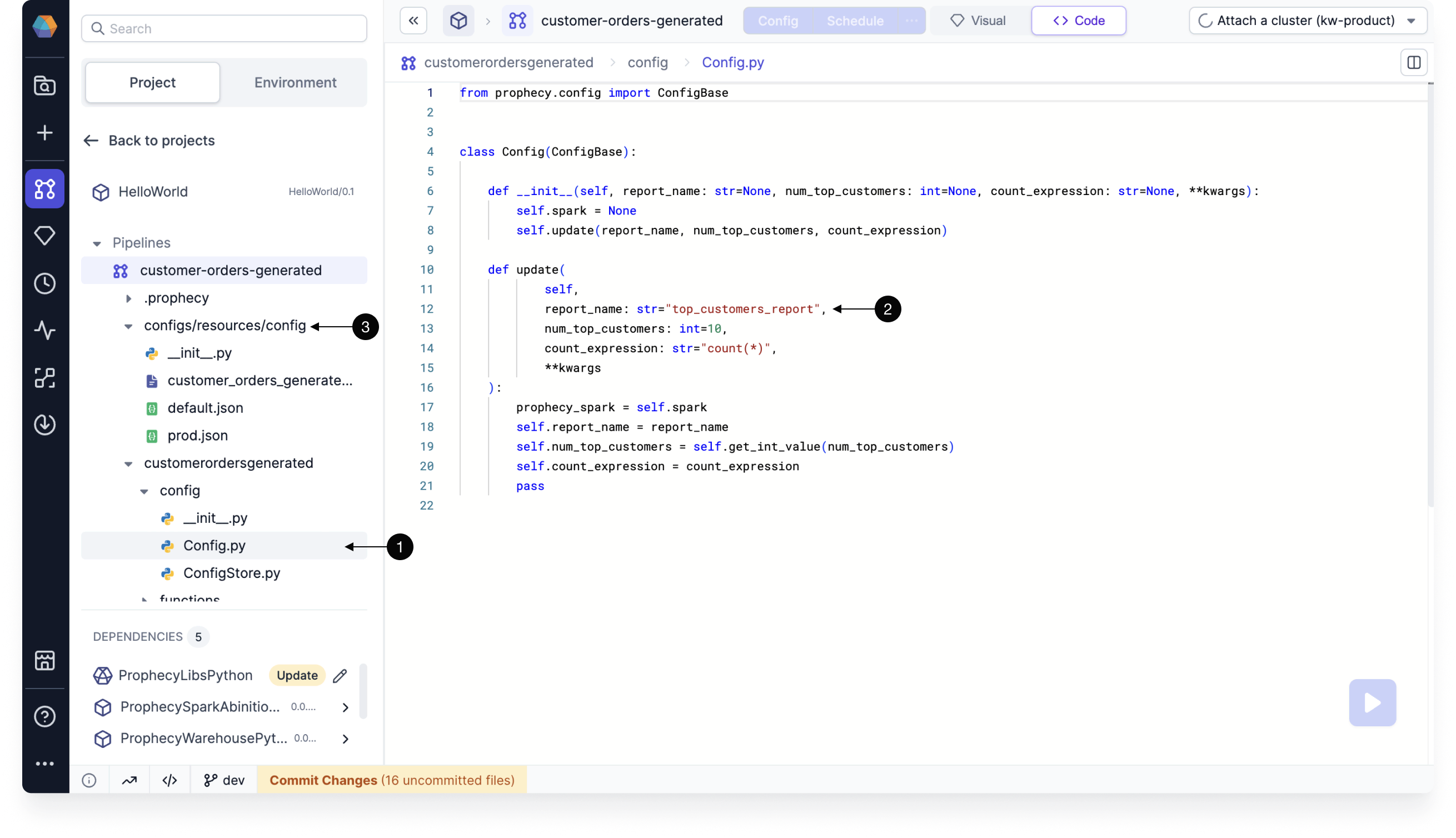Screen dimensions: 1456x838
Task: Open the gem/jobs panel icon in sidebar
Action: (45, 236)
